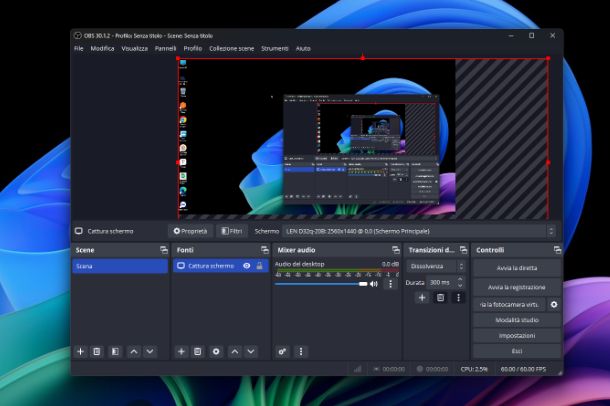This screenshot has width=610, height=406.
Task: Open the File menu
Action: coord(79,49)
